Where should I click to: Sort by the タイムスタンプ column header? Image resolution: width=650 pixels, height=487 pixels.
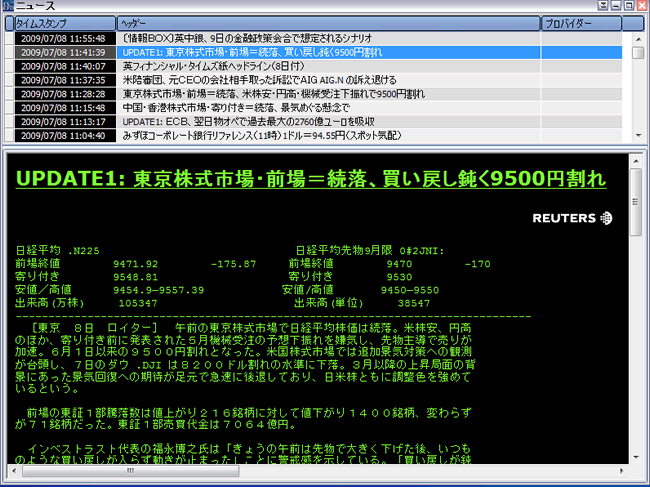(x=65, y=24)
